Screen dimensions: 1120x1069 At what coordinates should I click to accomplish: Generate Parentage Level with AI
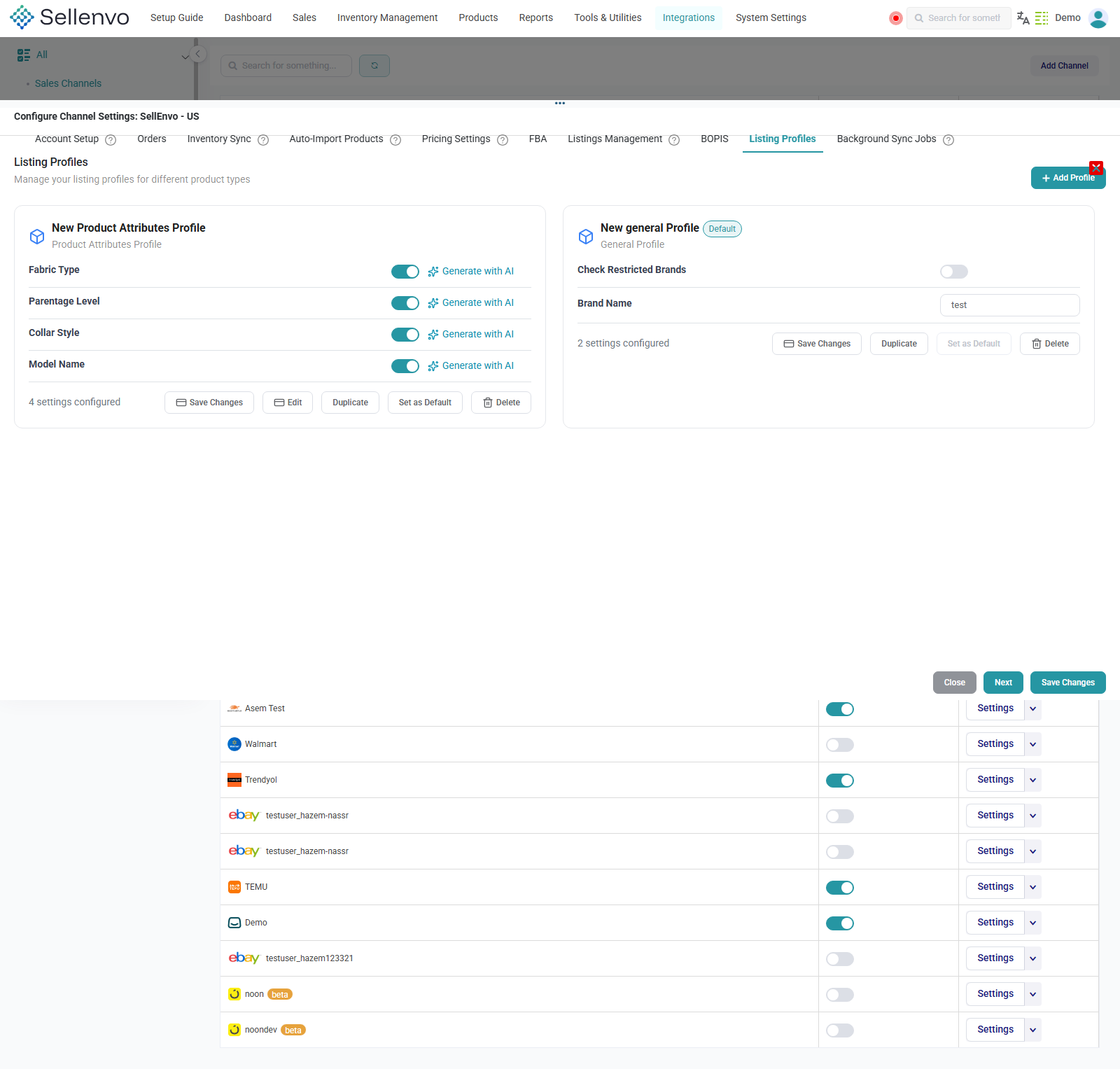(470, 302)
